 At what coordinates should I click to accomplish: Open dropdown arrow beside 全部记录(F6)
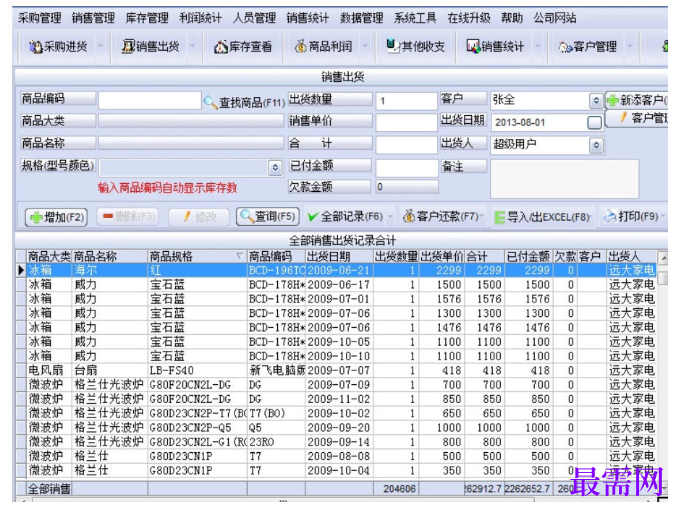point(390,216)
